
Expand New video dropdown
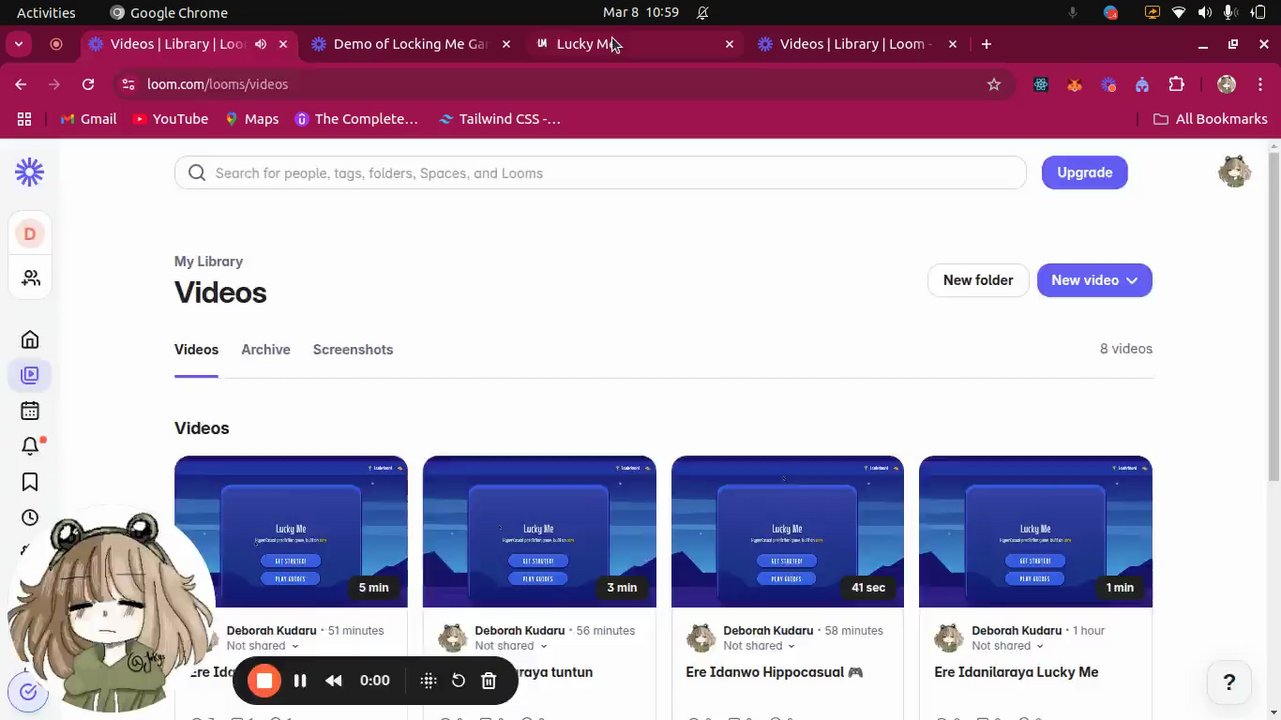(1132, 281)
